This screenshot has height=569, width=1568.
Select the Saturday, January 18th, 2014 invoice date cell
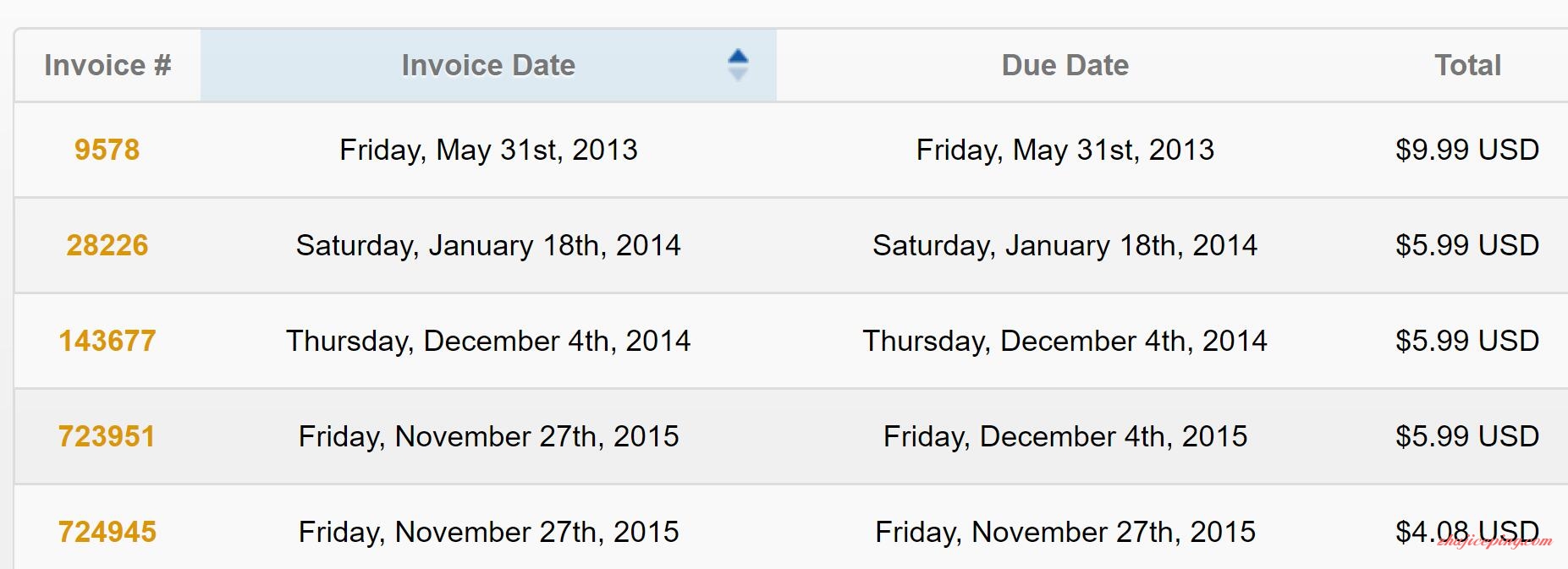click(x=488, y=245)
